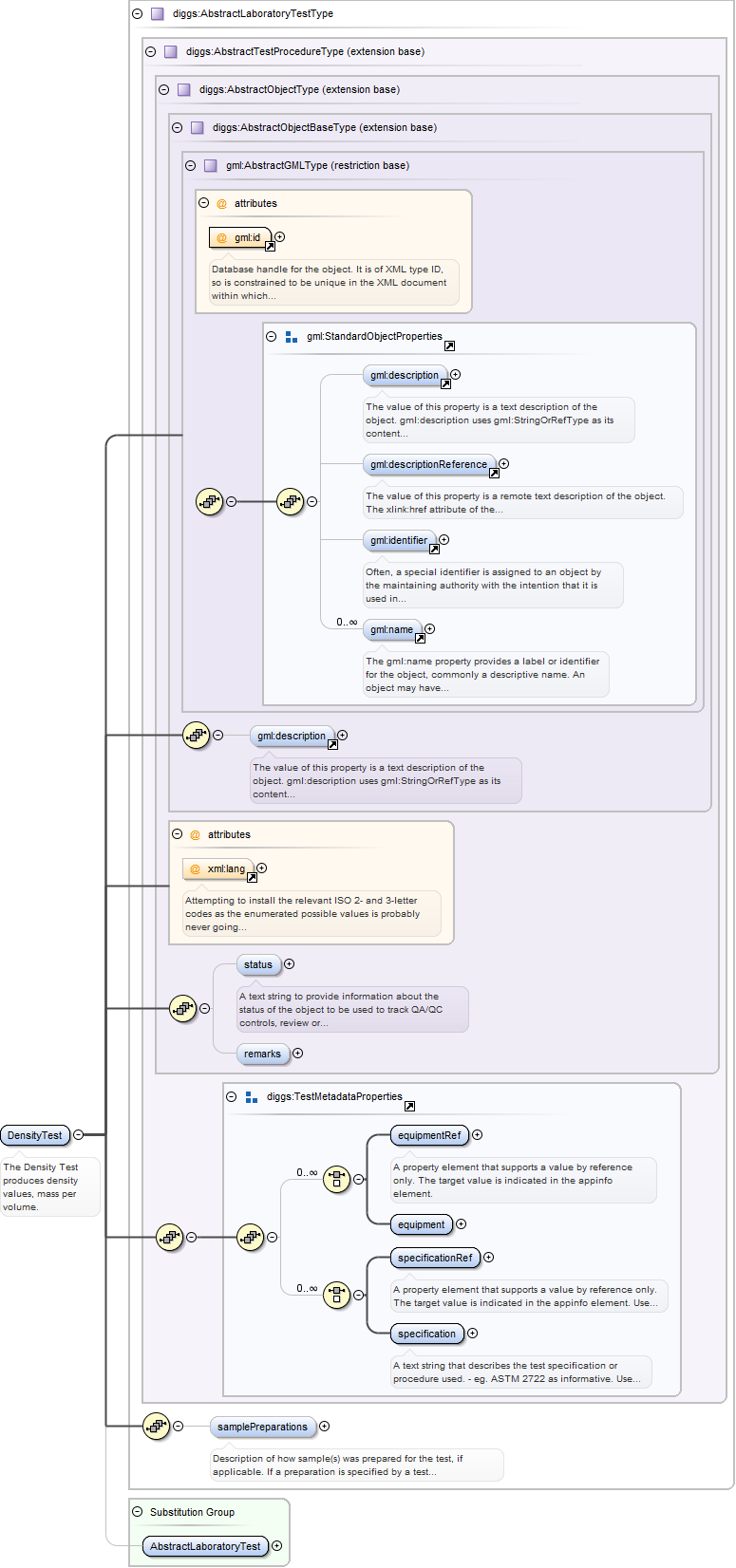
Task: Collapse the DensityTest root element
Action: pyautogui.click(x=78, y=1135)
